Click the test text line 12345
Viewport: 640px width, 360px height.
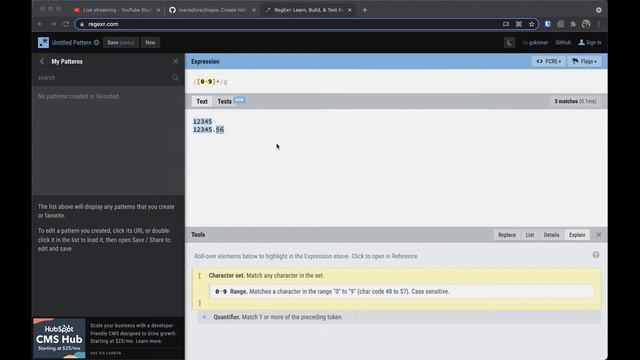pyautogui.click(x=202, y=121)
